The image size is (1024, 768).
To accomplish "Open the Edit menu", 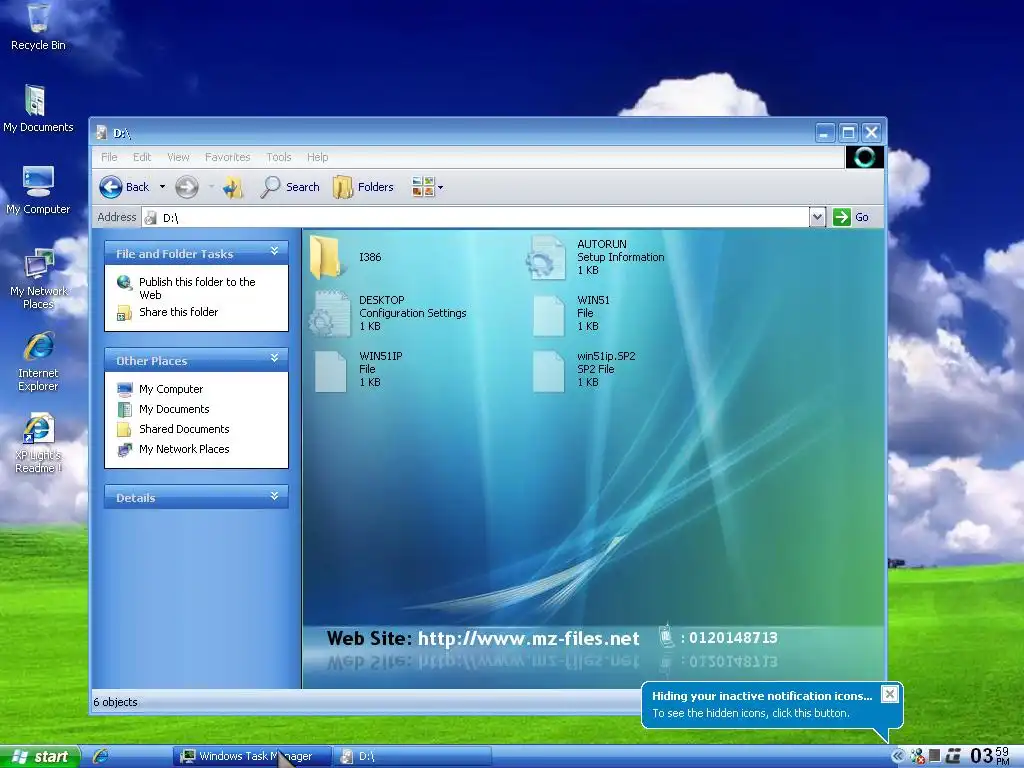I will (x=142, y=157).
